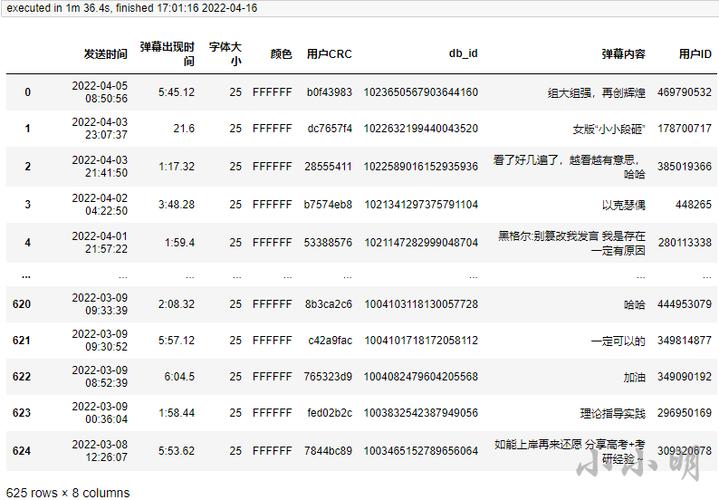Click the 弹幕出现时间 column header

[167, 54]
